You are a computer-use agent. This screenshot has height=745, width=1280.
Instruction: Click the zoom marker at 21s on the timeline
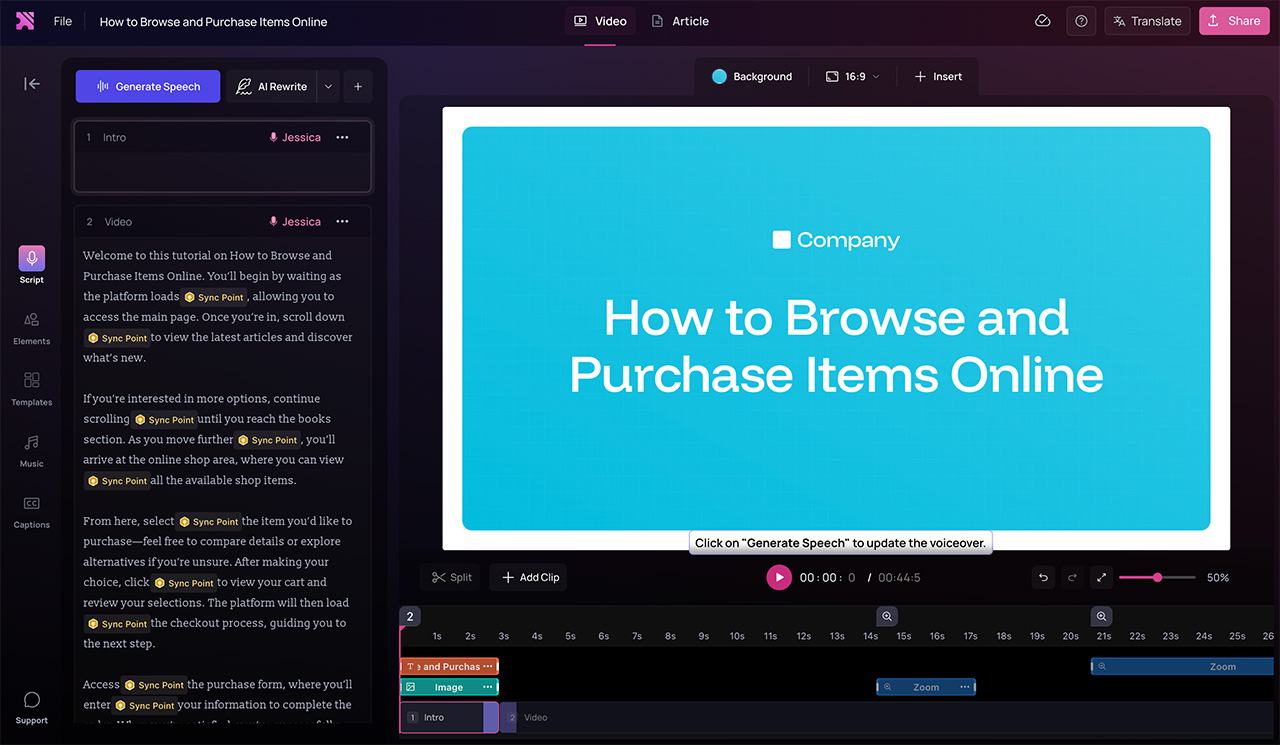pos(1101,616)
